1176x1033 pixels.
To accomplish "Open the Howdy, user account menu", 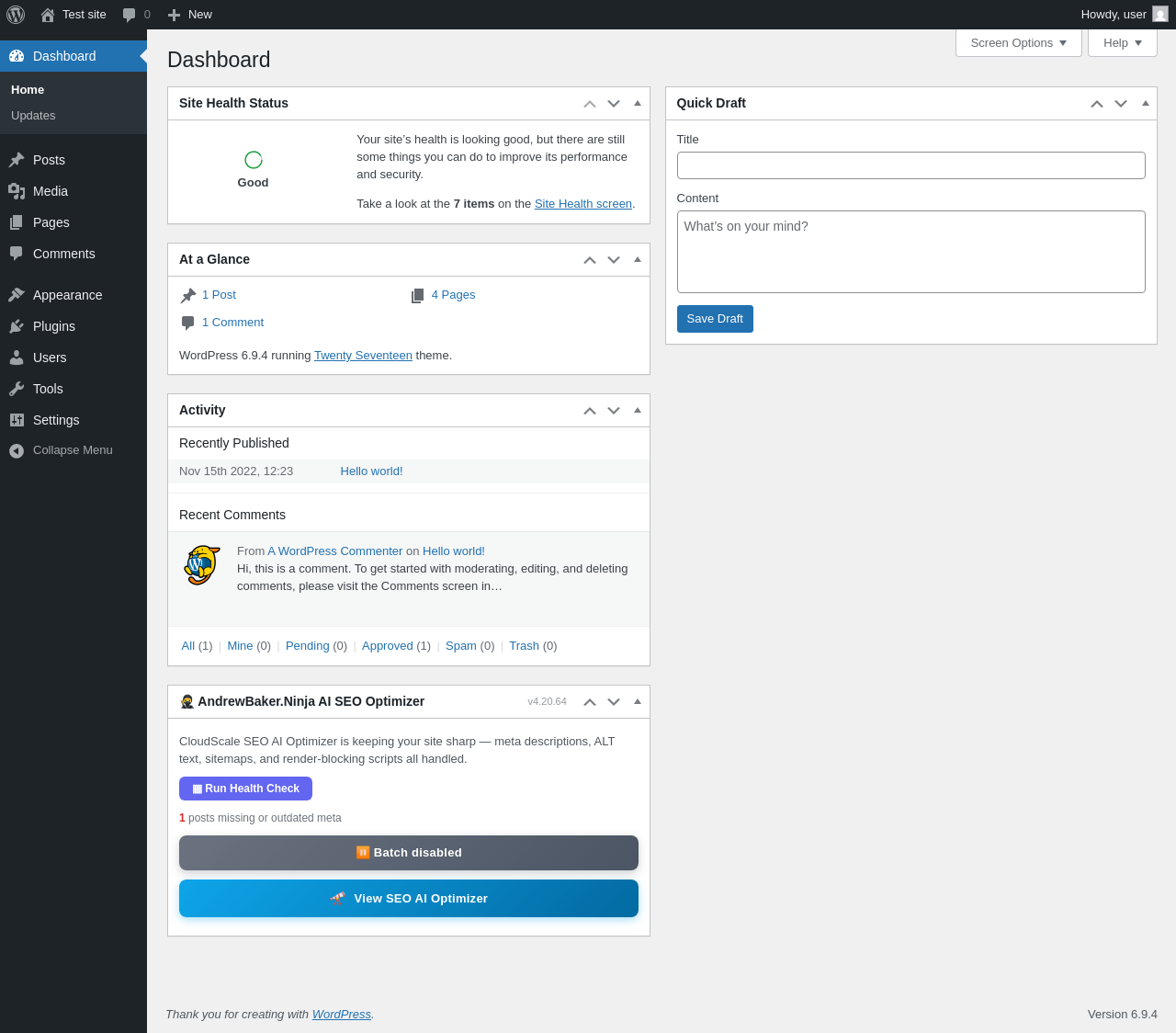I will tap(1125, 15).
